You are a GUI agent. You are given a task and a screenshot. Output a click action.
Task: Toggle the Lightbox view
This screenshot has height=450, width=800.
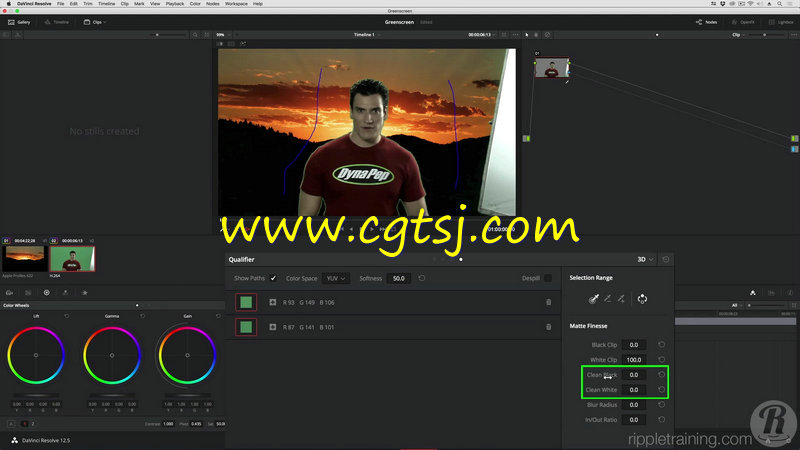(781, 22)
